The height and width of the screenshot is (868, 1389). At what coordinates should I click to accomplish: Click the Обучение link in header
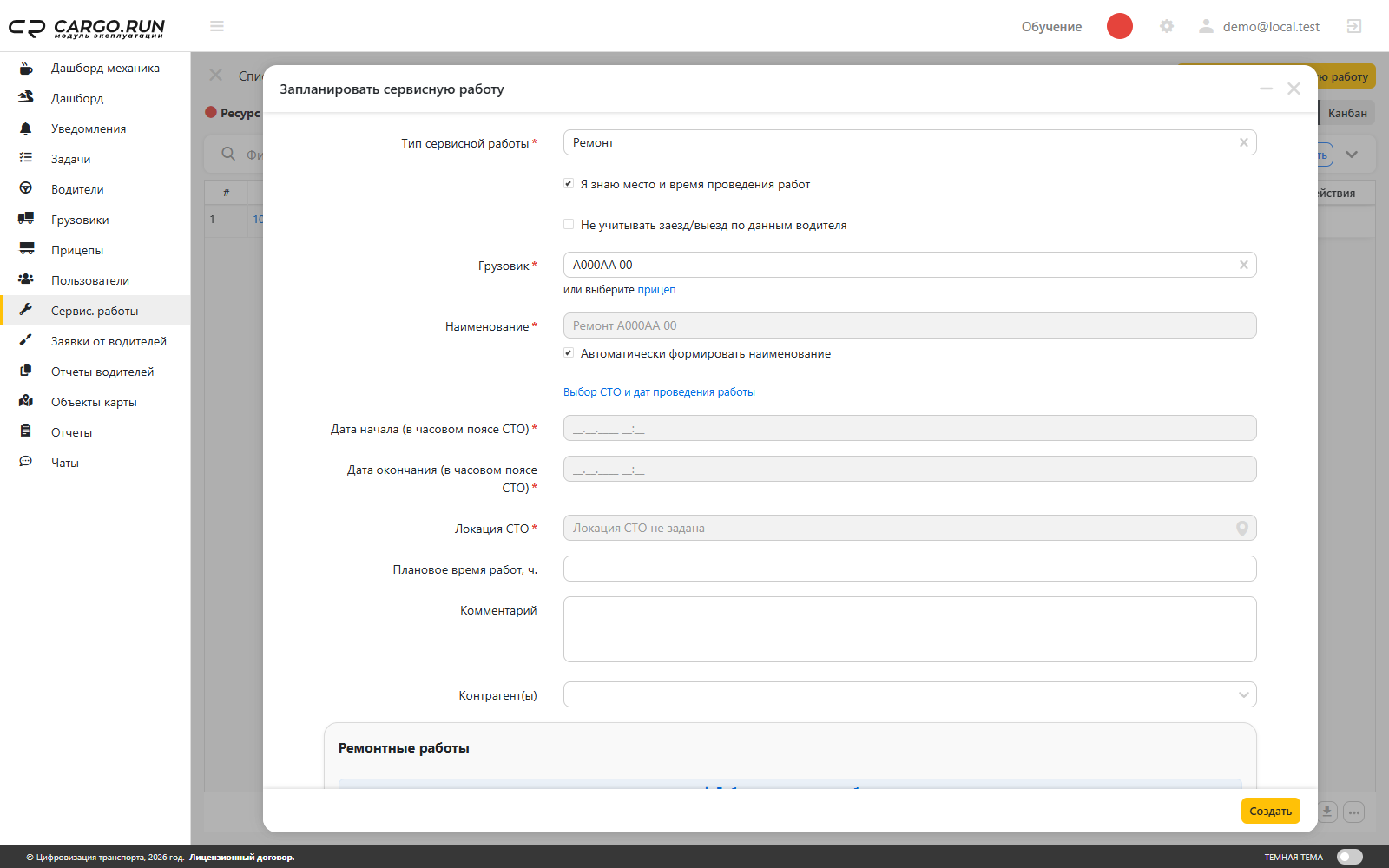point(1051,27)
